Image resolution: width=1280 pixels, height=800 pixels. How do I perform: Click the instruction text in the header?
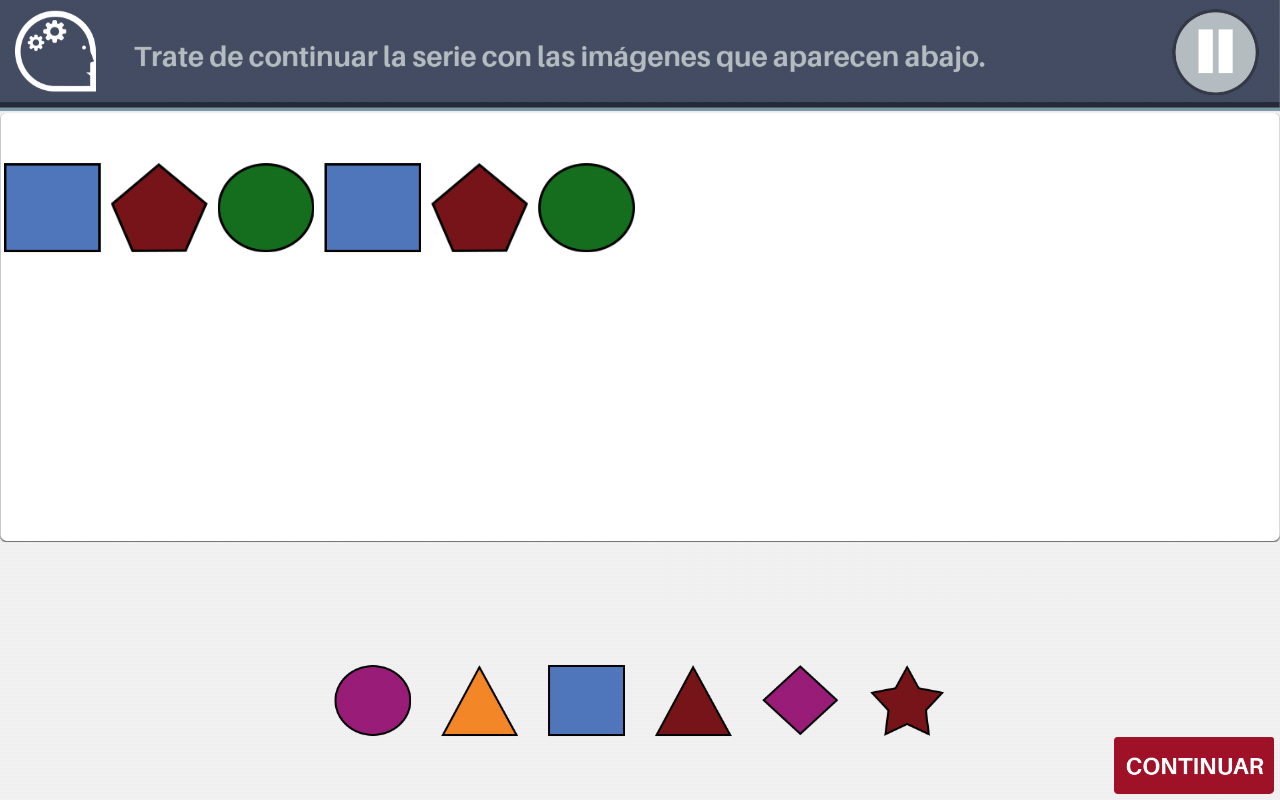click(560, 57)
